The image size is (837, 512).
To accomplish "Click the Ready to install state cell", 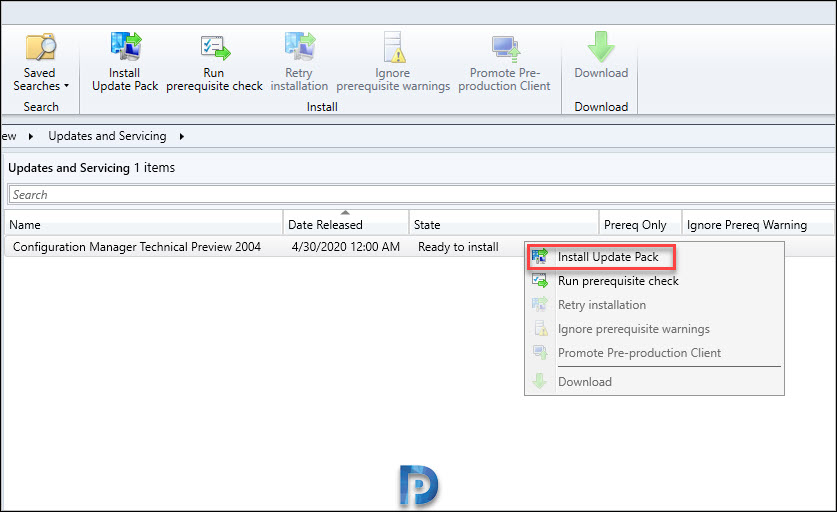I will pyautogui.click(x=458, y=247).
